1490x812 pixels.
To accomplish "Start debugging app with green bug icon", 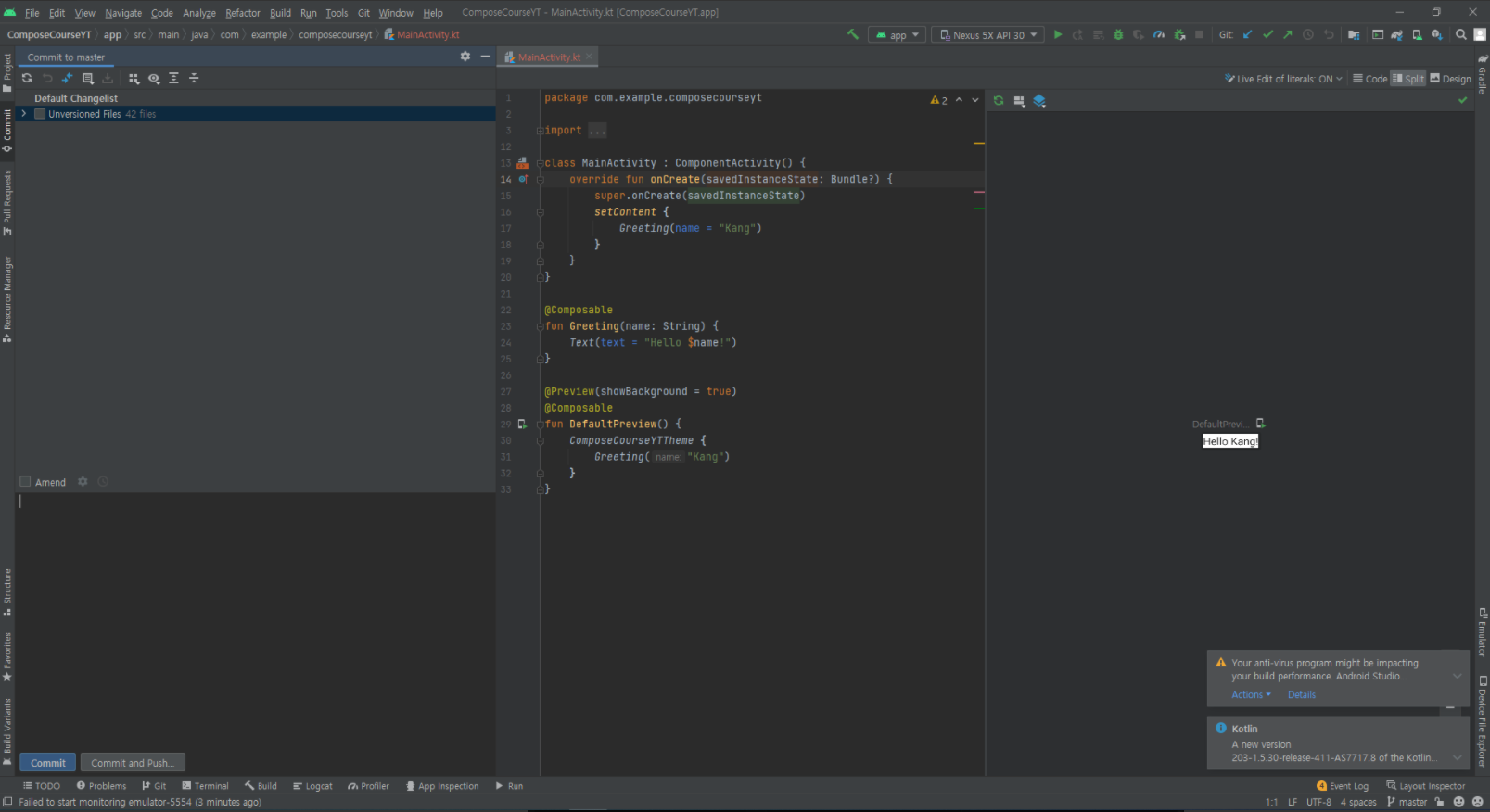I will pyautogui.click(x=1118, y=34).
